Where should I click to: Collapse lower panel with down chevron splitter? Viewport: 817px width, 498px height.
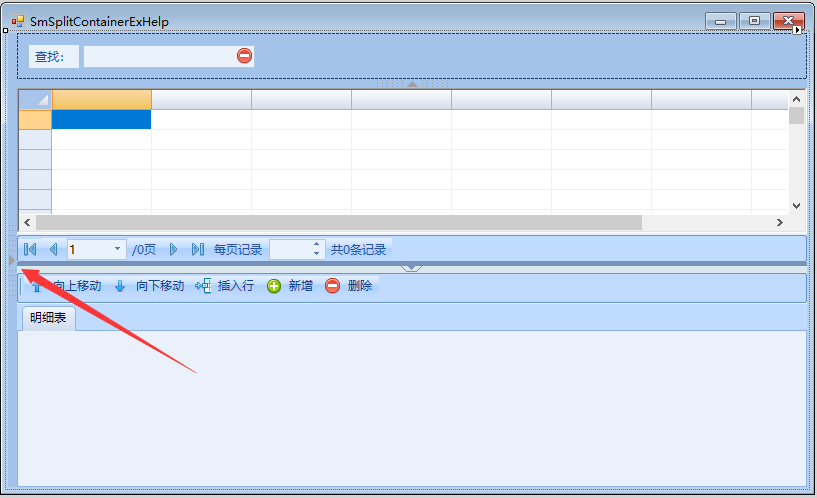click(412, 268)
